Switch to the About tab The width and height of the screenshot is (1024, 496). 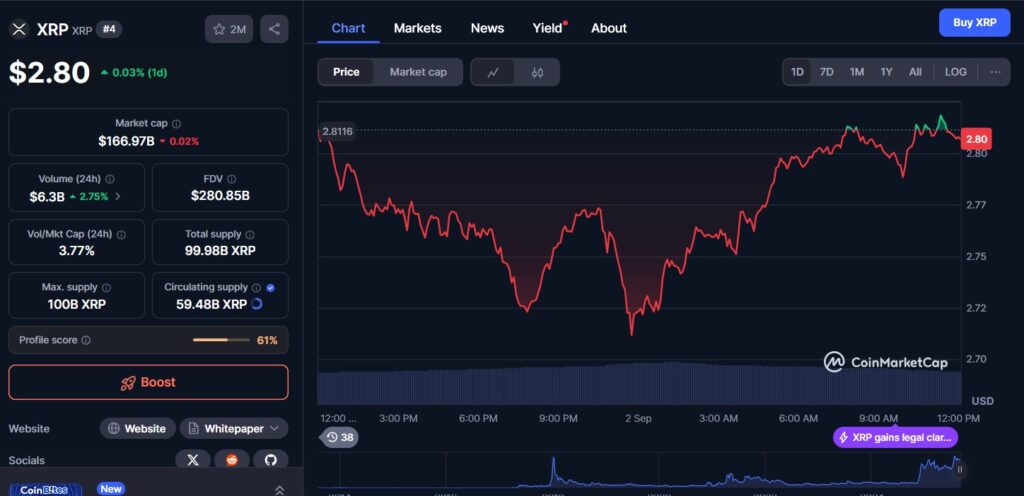pyautogui.click(x=609, y=28)
